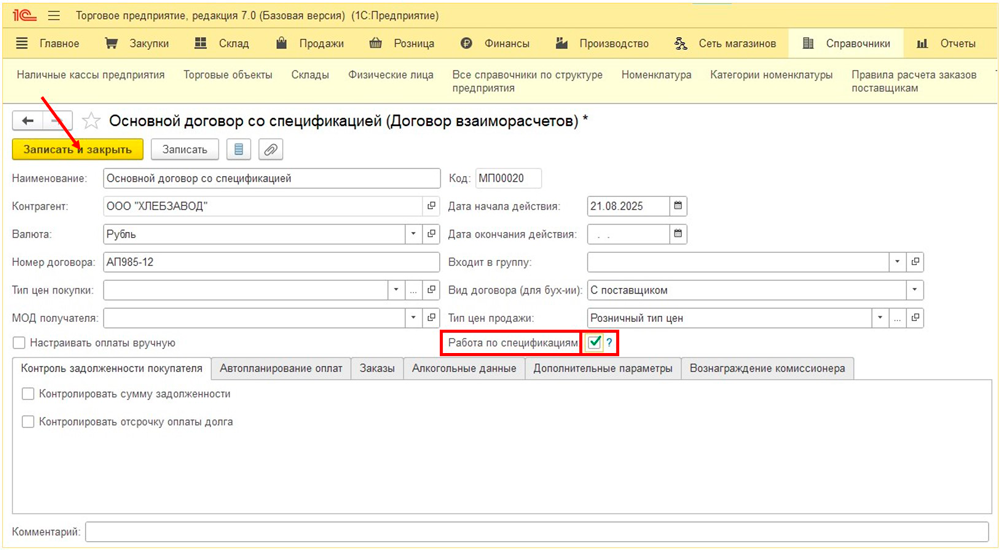
Task: Click the help question mark near Работа по спецификациям
Action: [x=609, y=343]
